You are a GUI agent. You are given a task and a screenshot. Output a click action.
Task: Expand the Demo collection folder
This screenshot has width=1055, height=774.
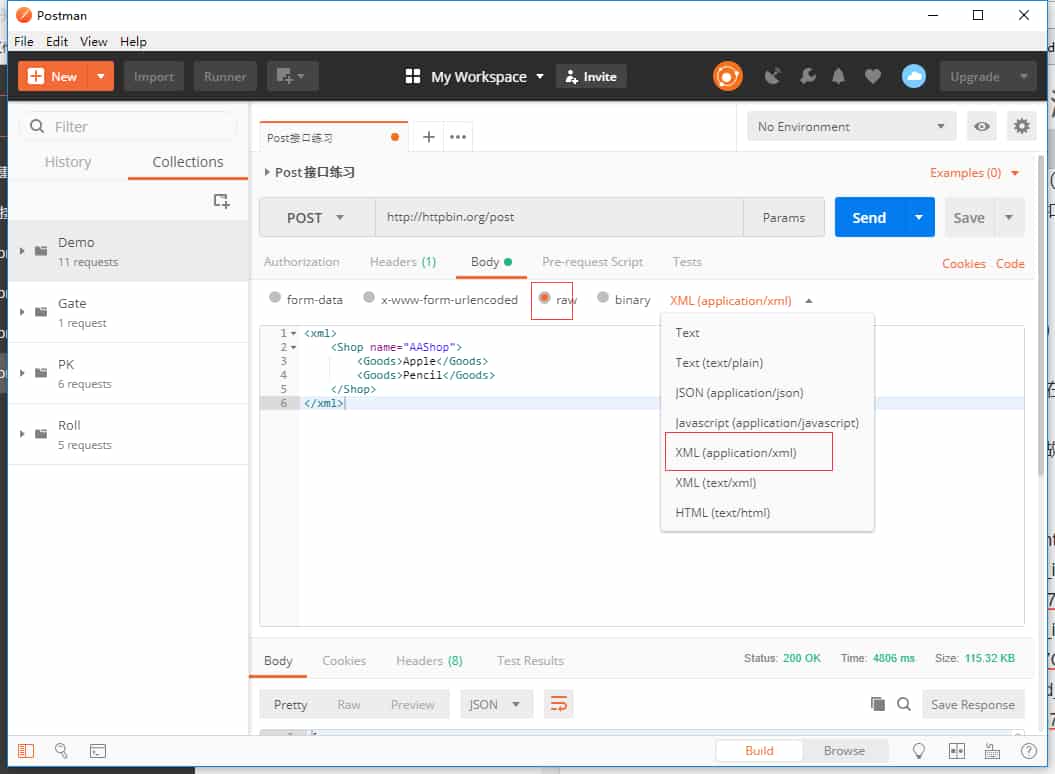[22, 251]
